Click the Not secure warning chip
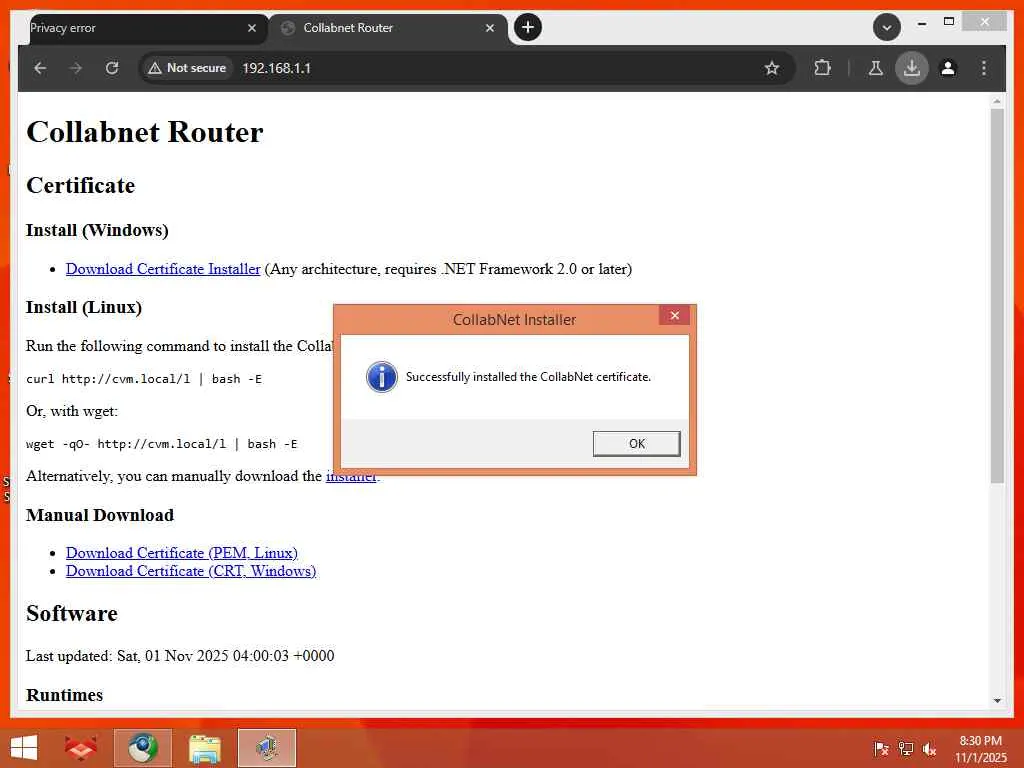 coord(187,68)
